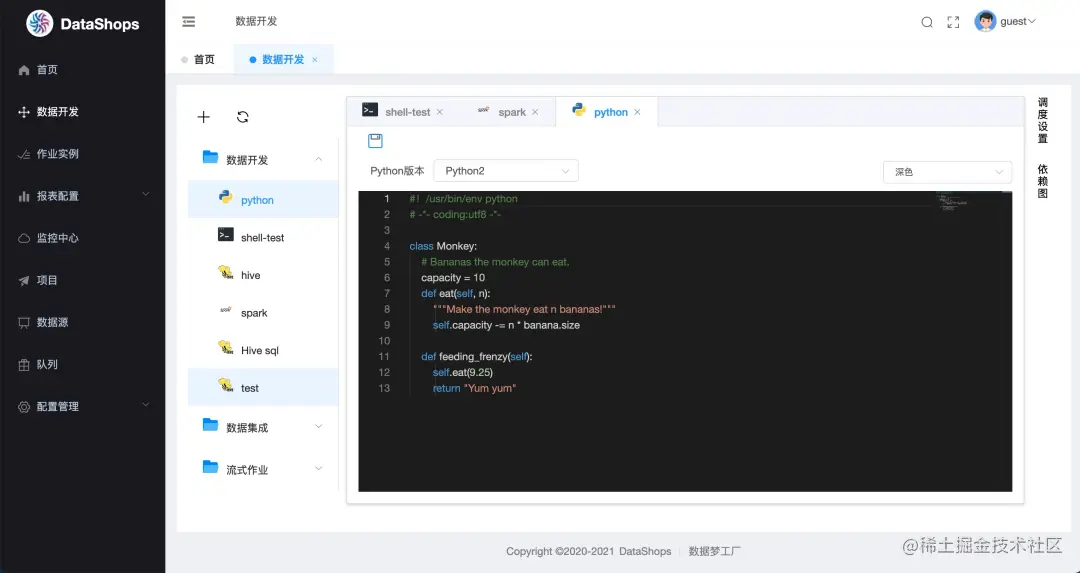1080x573 pixels.
Task: Click the 项目 paper plane icon
Action: (x=24, y=280)
